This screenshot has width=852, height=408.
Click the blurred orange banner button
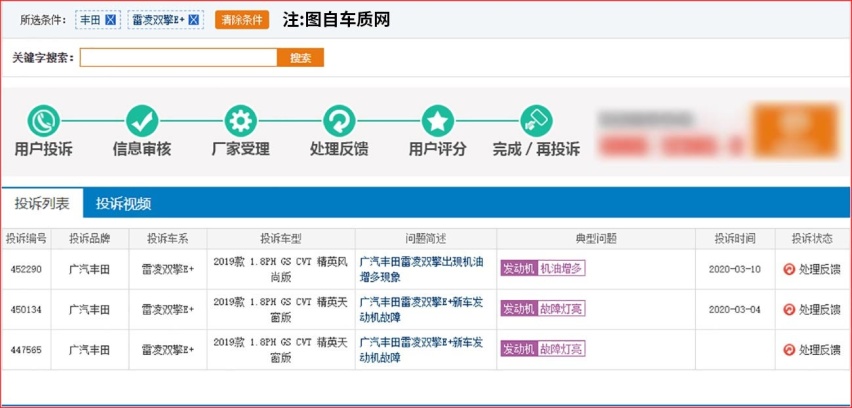796,131
